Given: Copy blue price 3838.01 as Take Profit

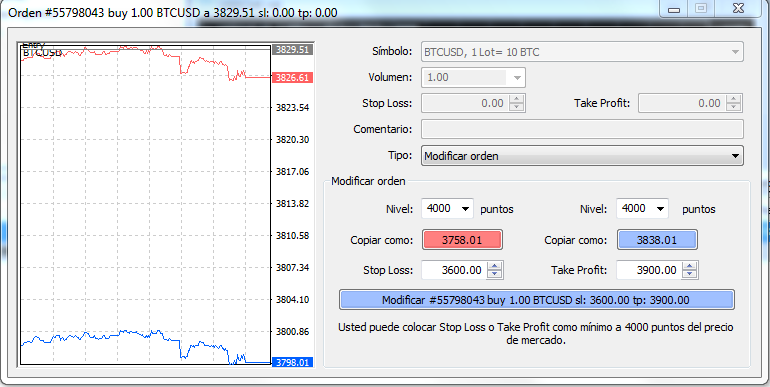Looking at the screenshot, I should point(657,240).
